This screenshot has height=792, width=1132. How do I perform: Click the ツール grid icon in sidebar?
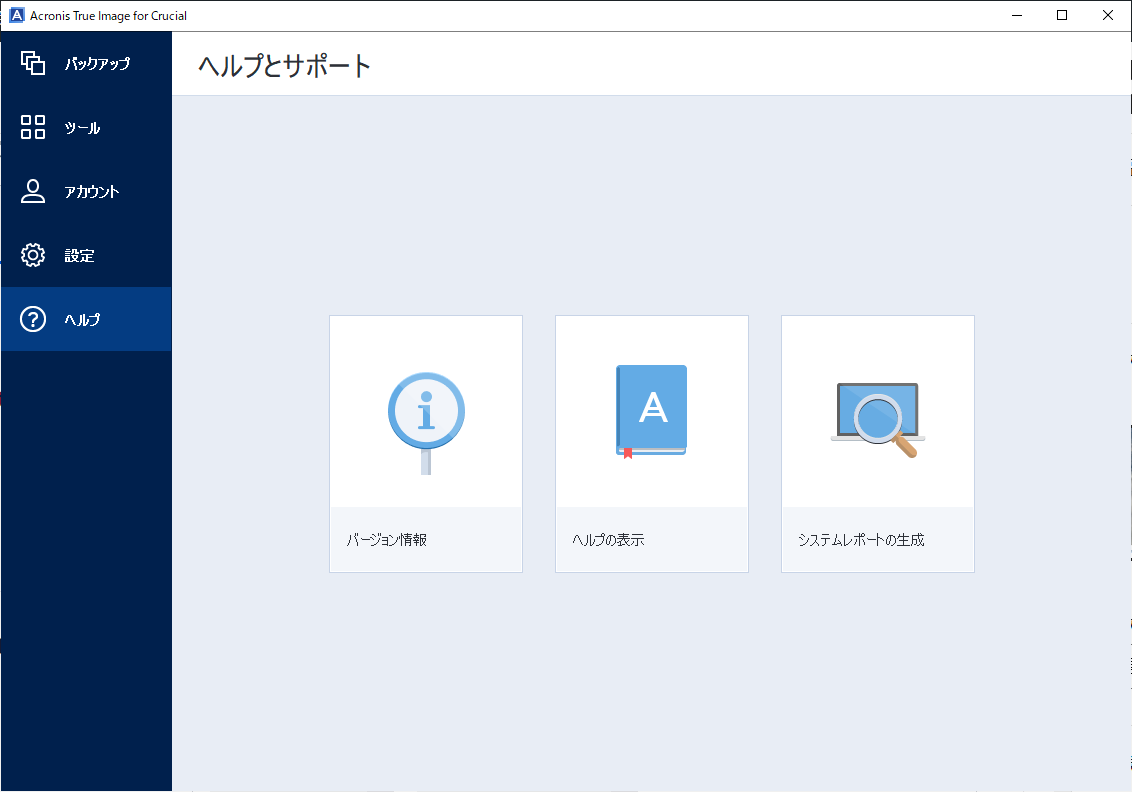click(32, 127)
